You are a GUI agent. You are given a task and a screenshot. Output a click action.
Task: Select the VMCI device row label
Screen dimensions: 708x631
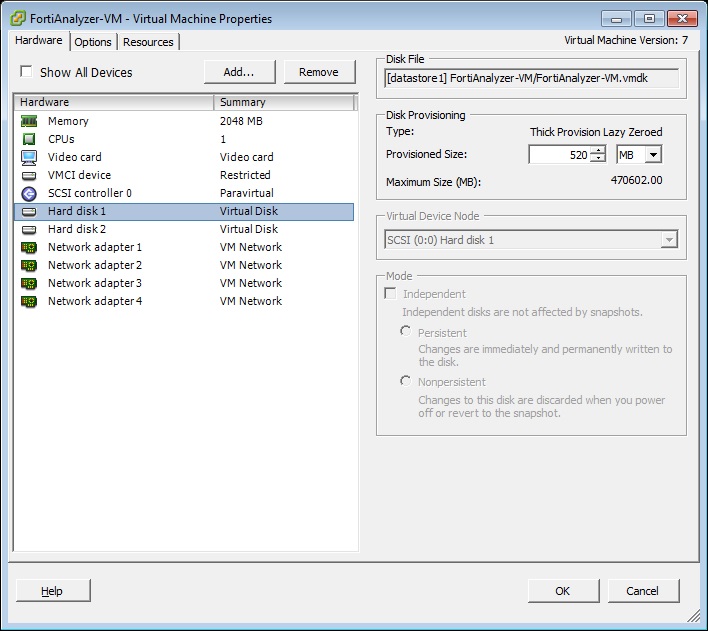79,175
